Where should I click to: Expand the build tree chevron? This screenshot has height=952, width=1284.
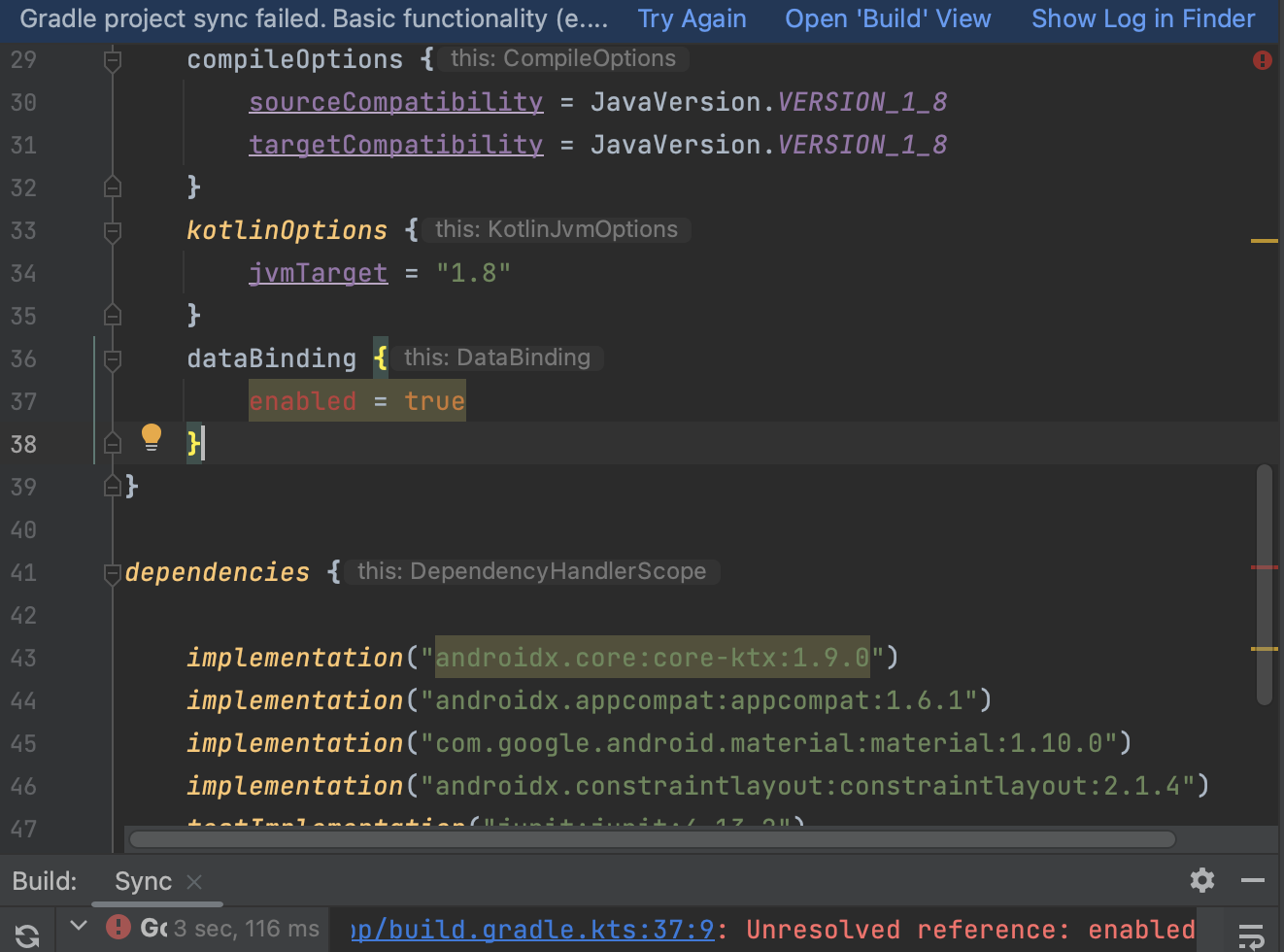79,926
